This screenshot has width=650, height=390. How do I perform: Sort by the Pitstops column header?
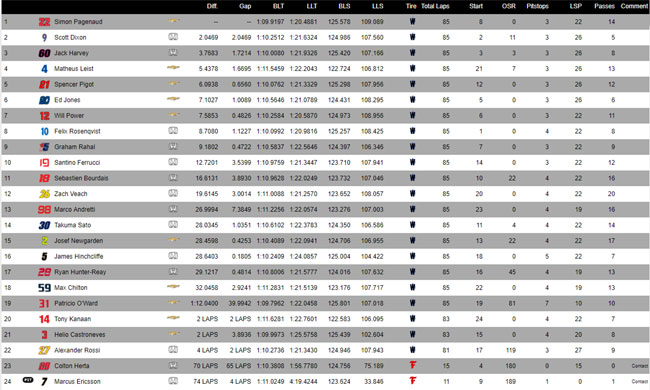pos(537,6)
